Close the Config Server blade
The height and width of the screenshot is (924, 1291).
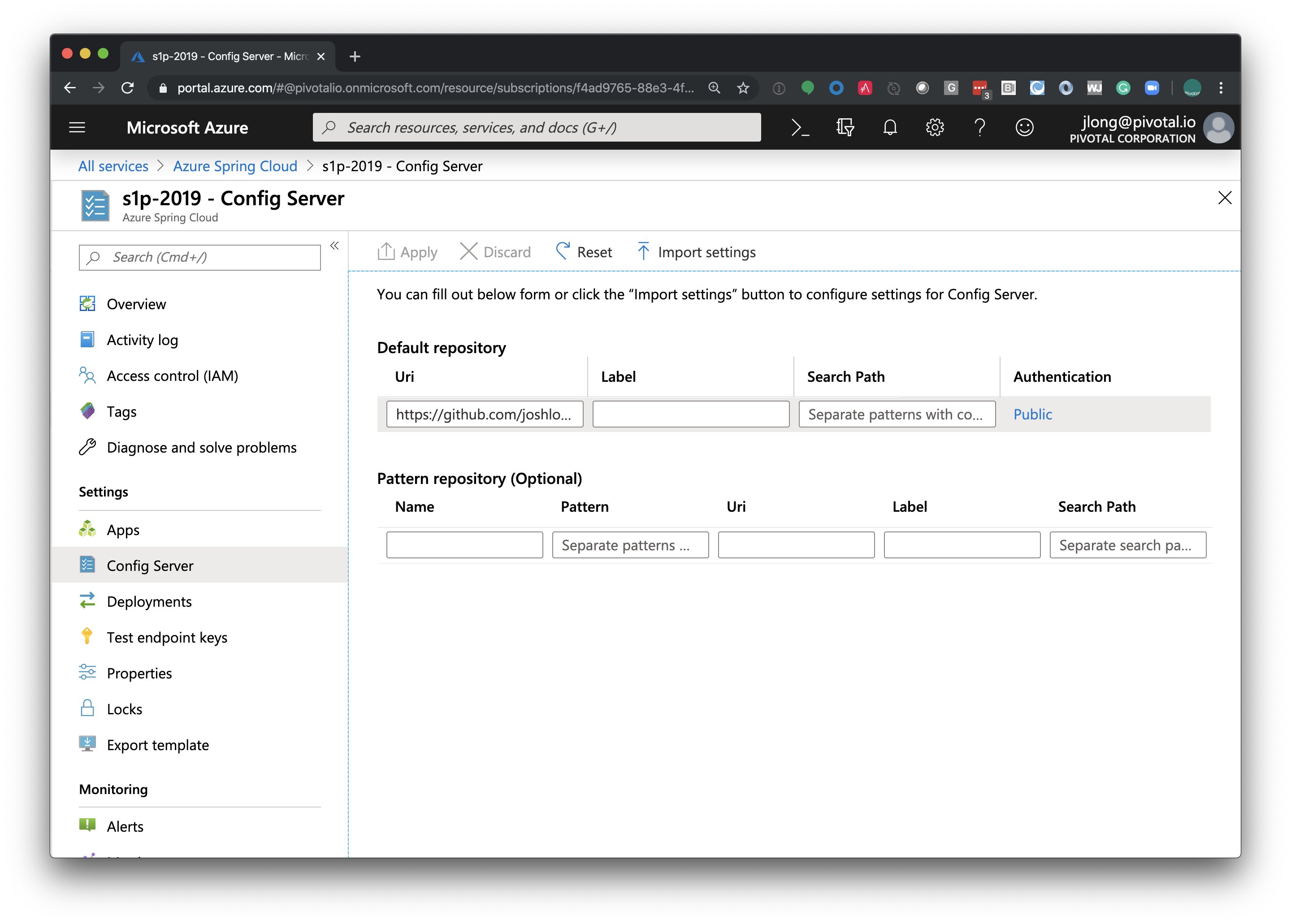coord(1224,198)
